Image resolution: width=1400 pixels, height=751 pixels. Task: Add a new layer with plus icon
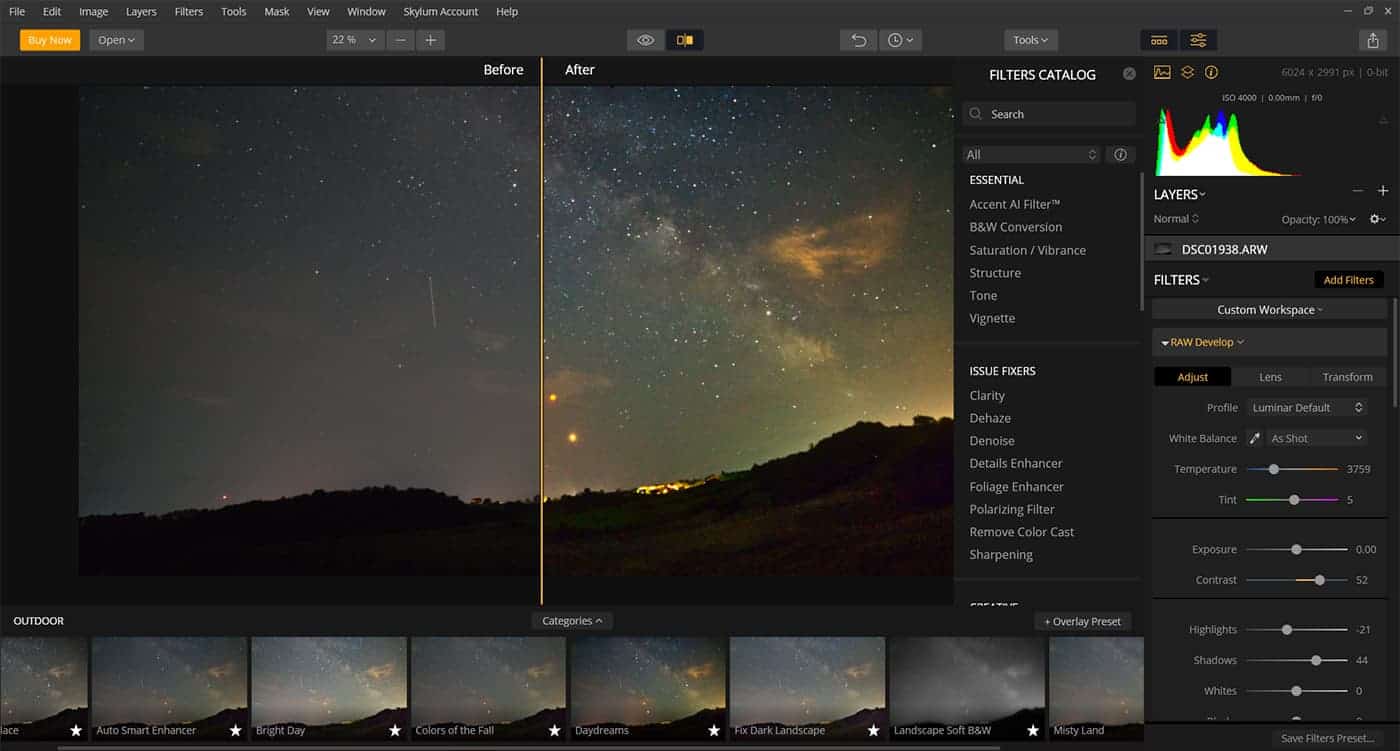(1383, 191)
